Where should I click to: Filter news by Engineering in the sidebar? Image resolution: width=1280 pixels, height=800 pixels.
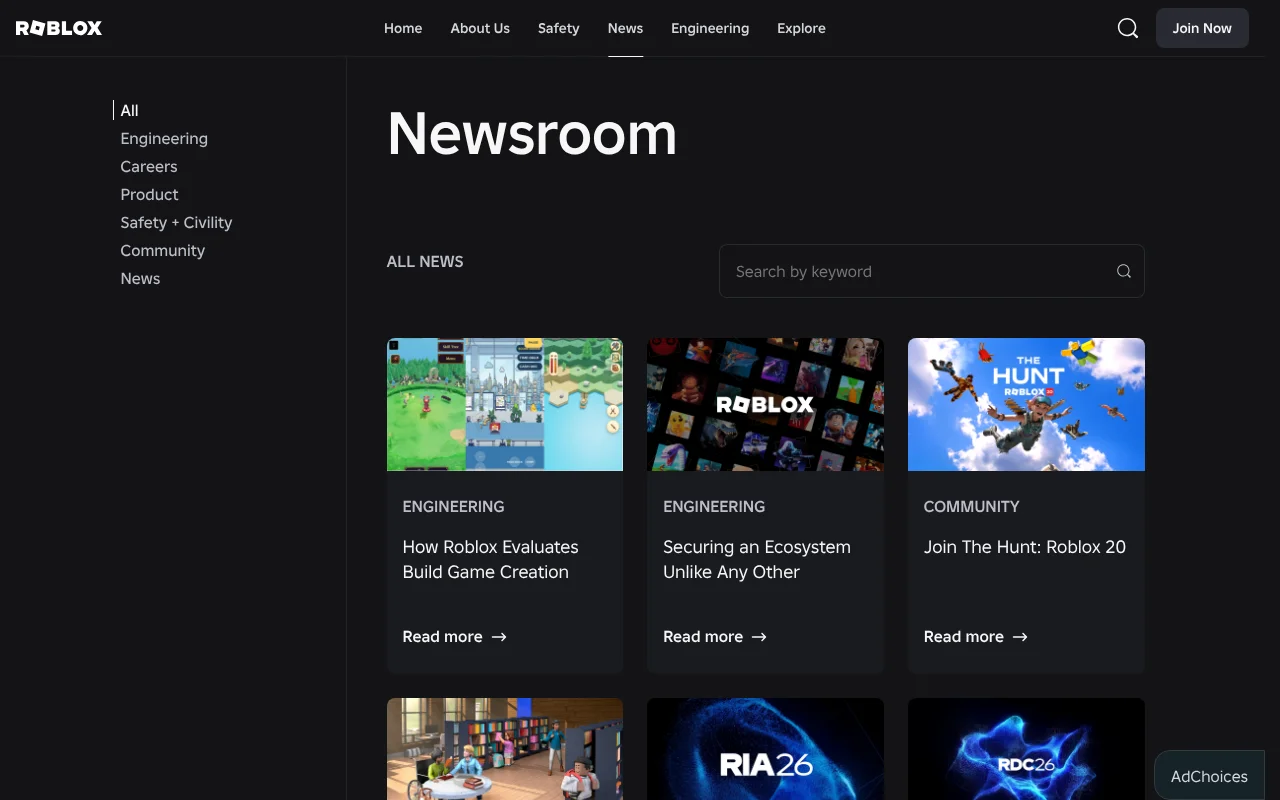(164, 139)
